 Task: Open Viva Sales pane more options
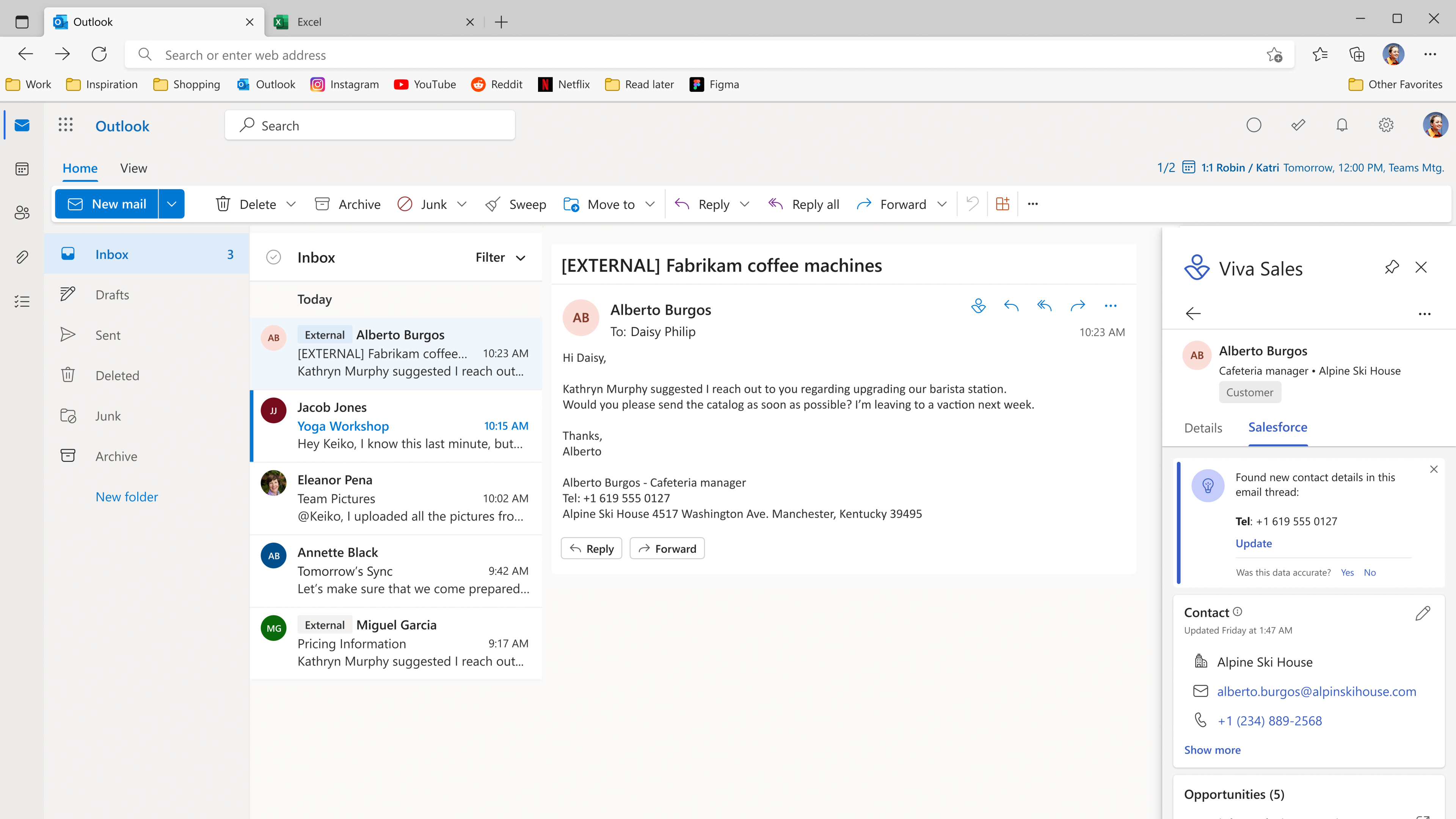pyautogui.click(x=1425, y=314)
